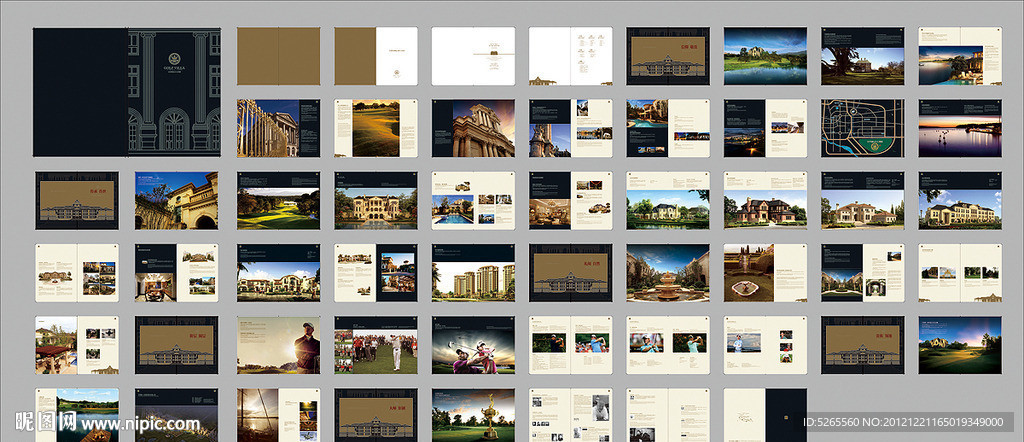This screenshot has width=1024, height=442.
Task: Click the Golf Villa emblem on the dark cover
Action: [174, 58]
